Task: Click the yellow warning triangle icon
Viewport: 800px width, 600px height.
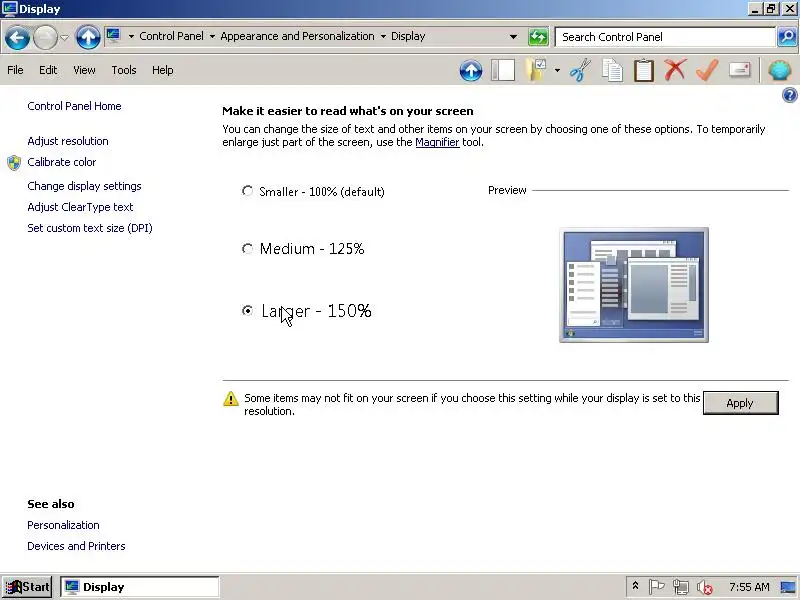Action: coord(231,398)
